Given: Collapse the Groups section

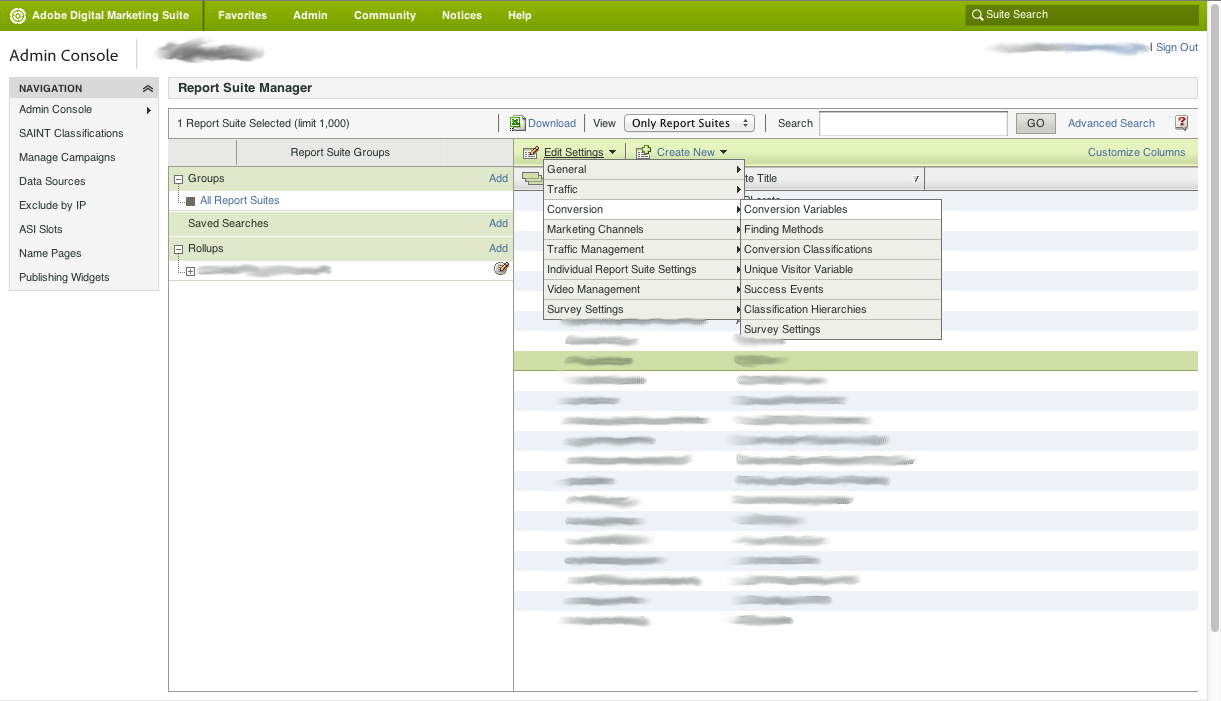Looking at the screenshot, I should pyautogui.click(x=179, y=179).
